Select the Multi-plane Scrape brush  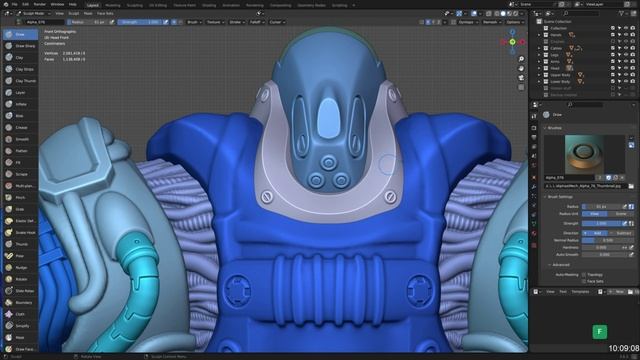pyautogui.click(x=20, y=186)
